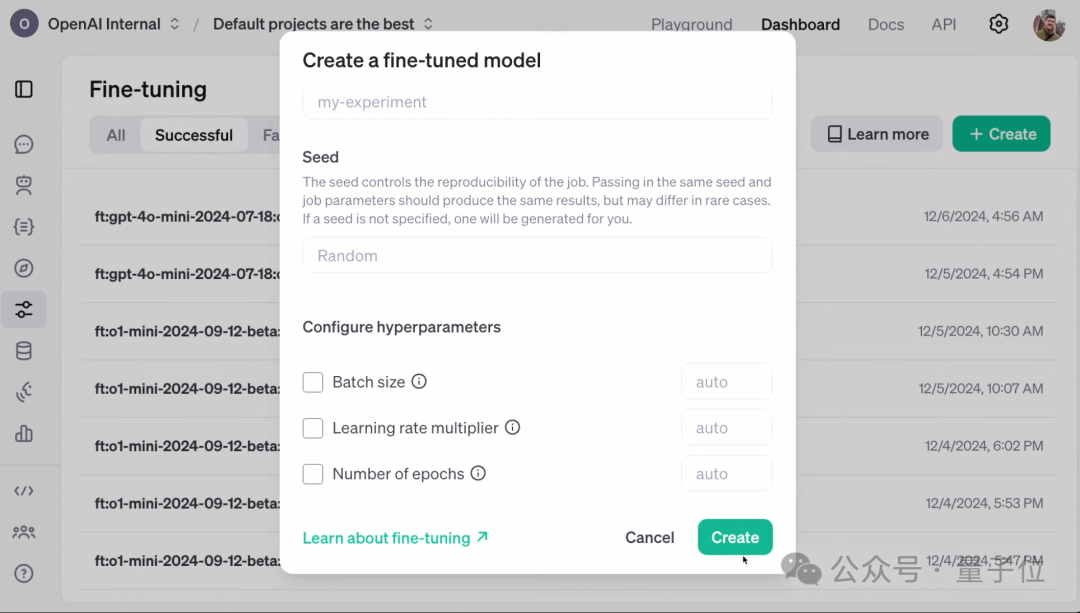Viewport: 1080px width, 613px height.
Task: Toggle the sidebar panel icon
Action: tap(23, 89)
